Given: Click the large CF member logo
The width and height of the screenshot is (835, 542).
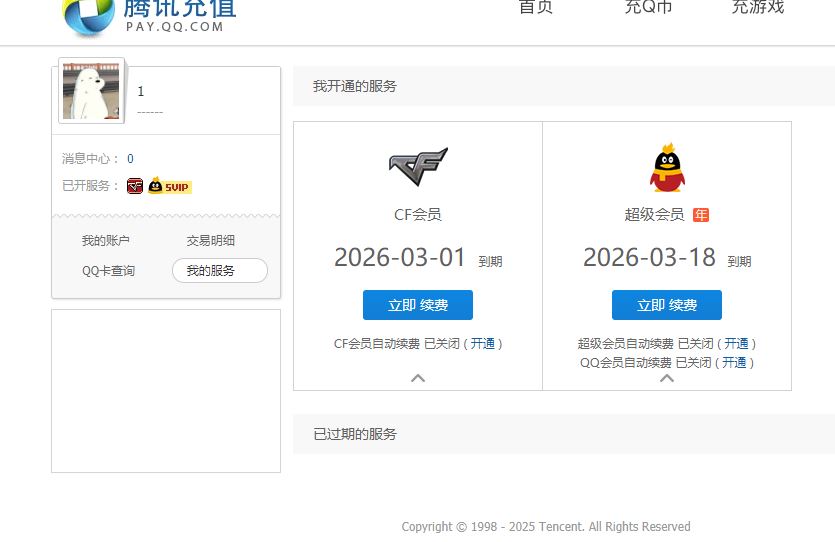Looking at the screenshot, I should pos(418,167).
